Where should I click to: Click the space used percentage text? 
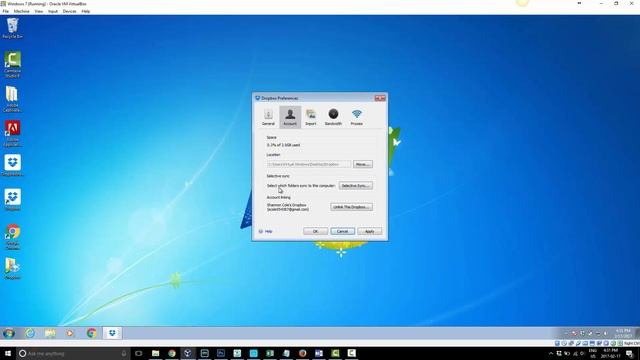(x=284, y=145)
